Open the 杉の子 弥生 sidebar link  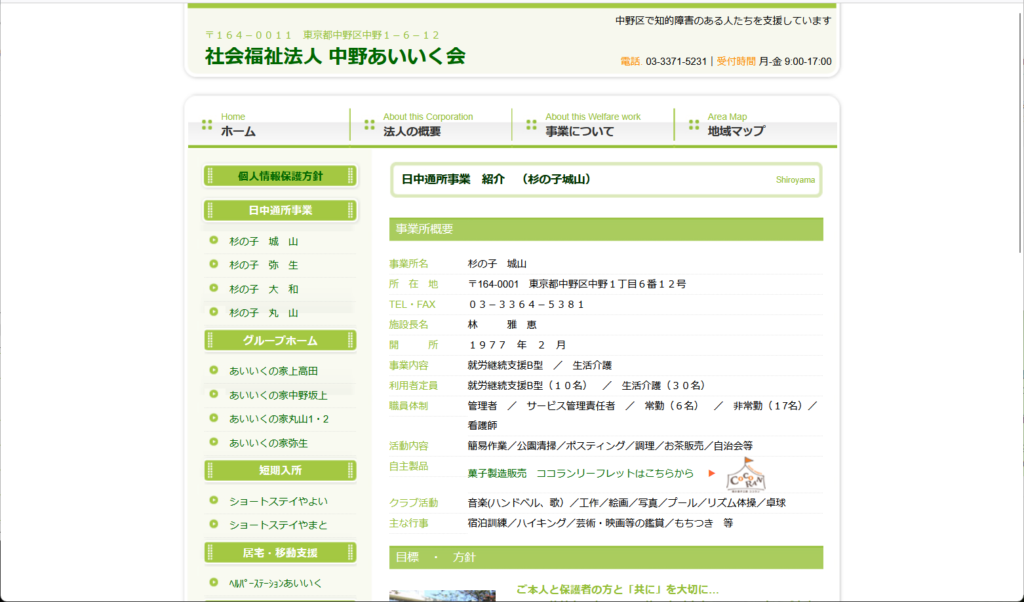(263, 265)
